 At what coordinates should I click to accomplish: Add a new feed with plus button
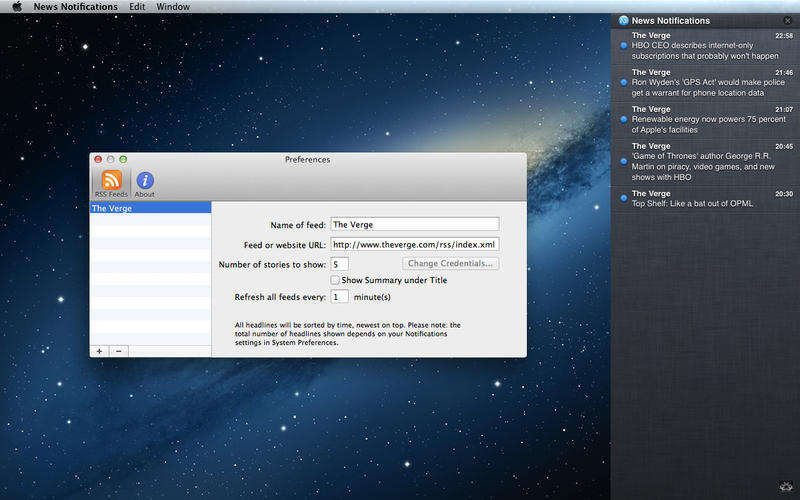(x=99, y=351)
